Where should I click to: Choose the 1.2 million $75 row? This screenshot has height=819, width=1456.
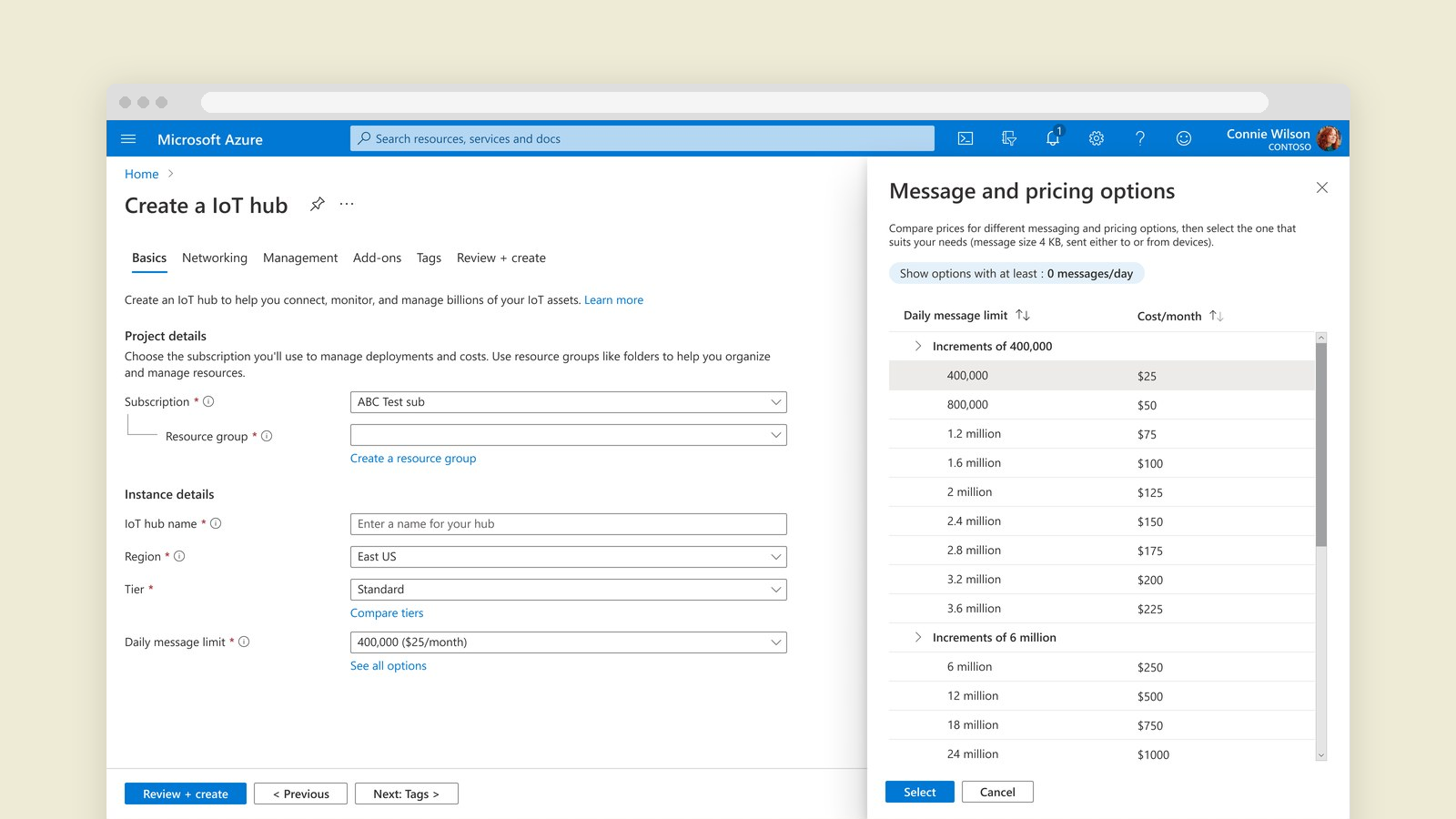pos(1102,434)
